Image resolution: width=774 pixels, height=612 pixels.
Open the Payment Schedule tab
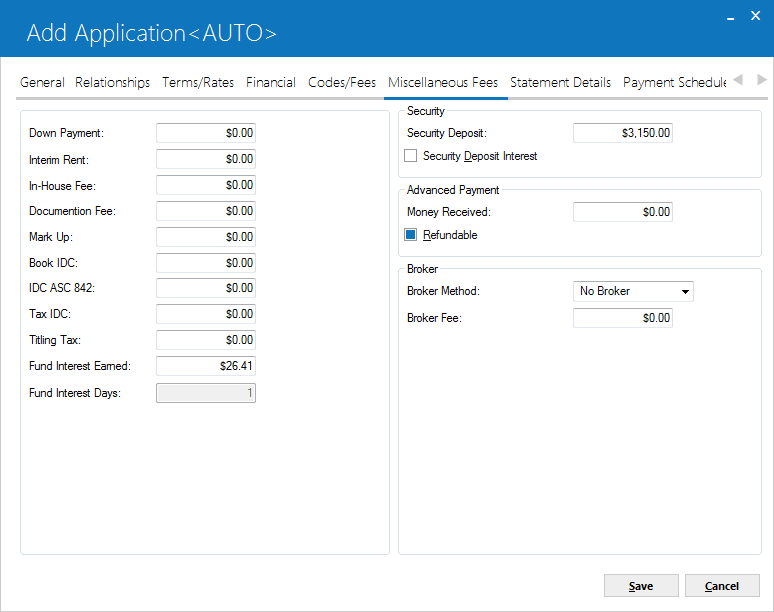coord(674,82)
